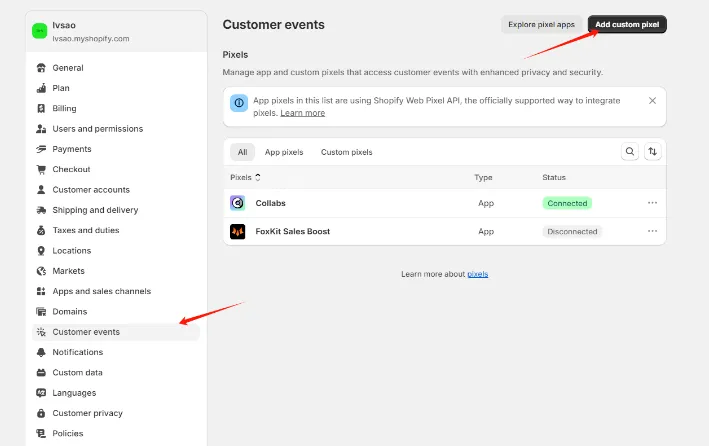The width and height of the screenshot is (709, 446).
Task: Click the FoxKit Sales Boost name
Action: [x=293, y=232]
